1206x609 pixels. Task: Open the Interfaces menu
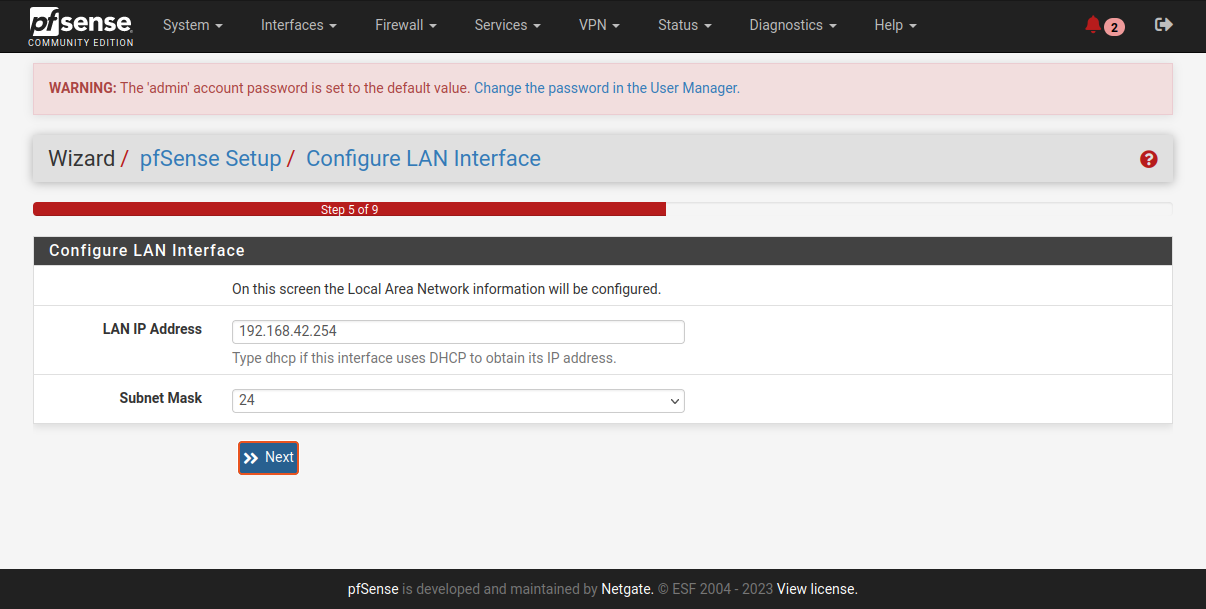(298, 25)
